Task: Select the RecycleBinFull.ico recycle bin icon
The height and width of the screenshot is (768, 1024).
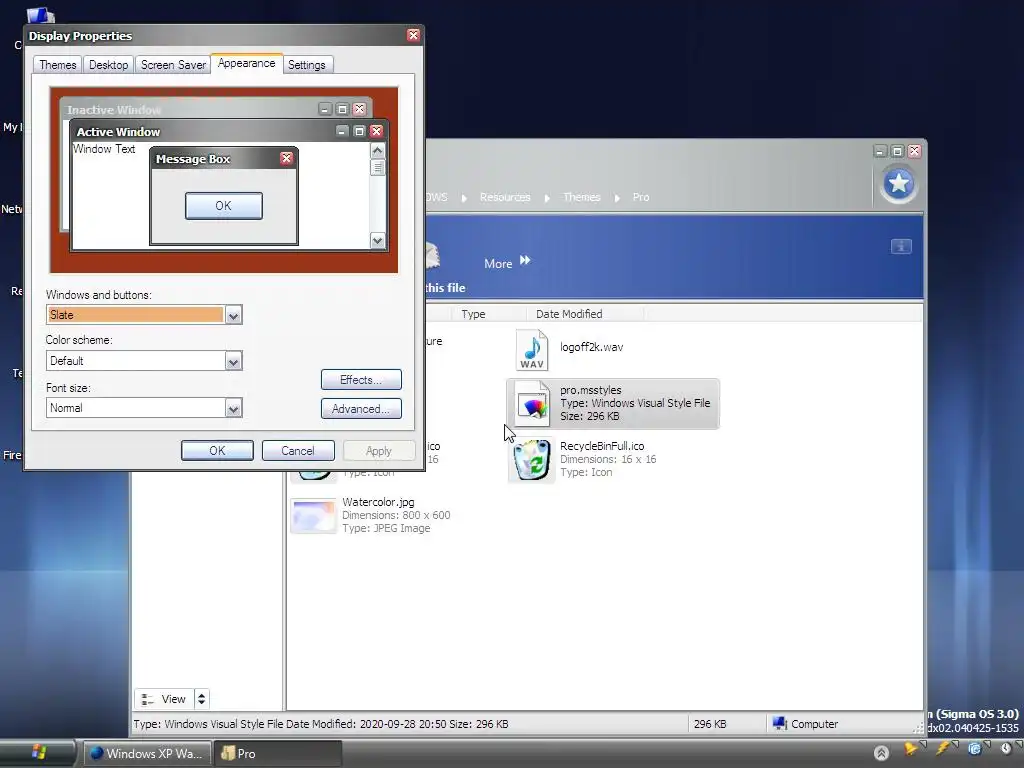Action: (x=532, y=460)
